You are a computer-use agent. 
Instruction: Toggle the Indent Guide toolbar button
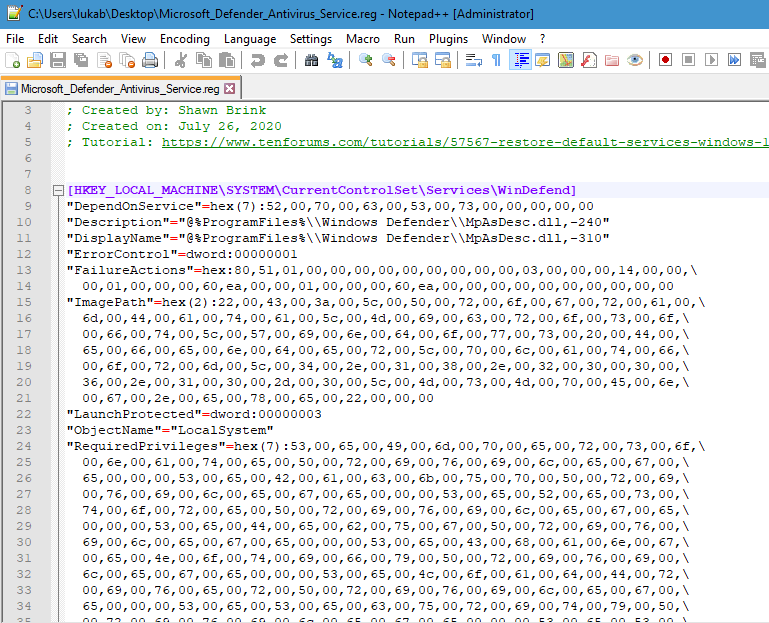[x=520, y=60]
